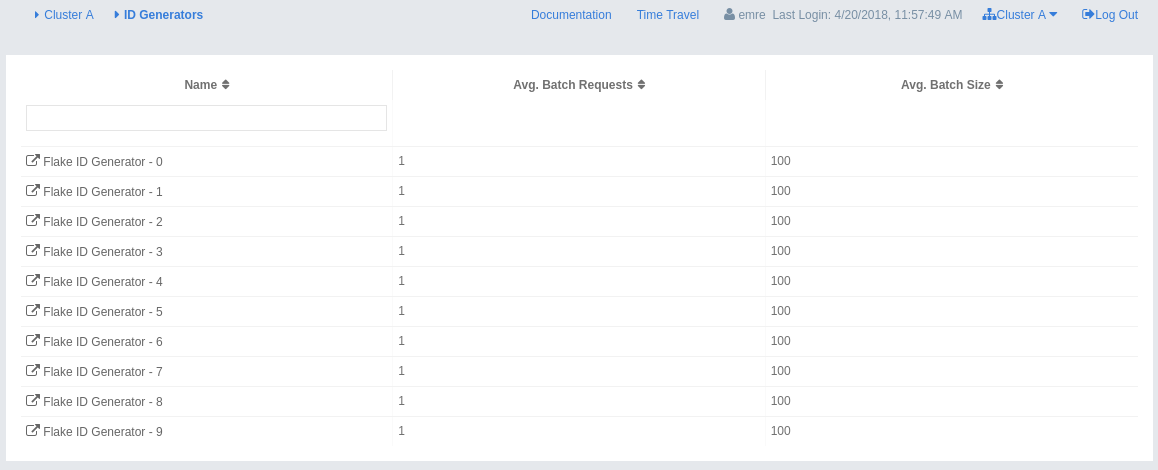Select Flake ID Generator - 9 entry
Viewport: 1158px width, 470px height.
102,432
